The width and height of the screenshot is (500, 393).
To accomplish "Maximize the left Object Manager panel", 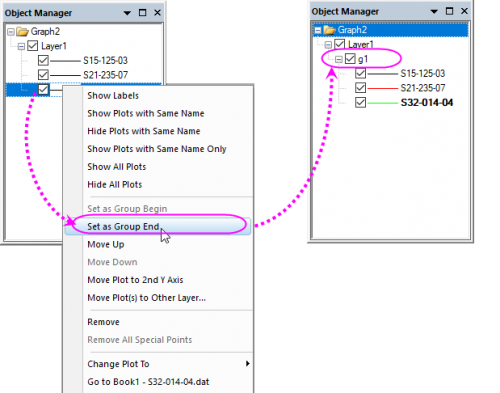I will tap(142, 13).
